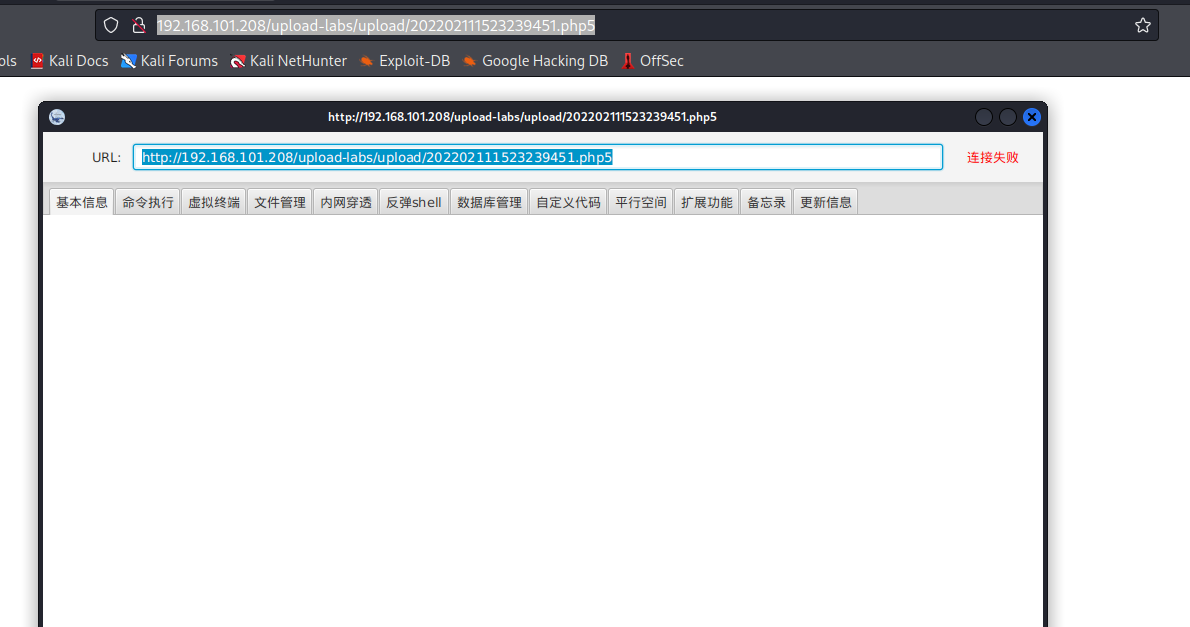The height and width of the screenshot is (627, 1190).
Task: Click the URL input field in the shell window
Action: click(x=537, y=157)
